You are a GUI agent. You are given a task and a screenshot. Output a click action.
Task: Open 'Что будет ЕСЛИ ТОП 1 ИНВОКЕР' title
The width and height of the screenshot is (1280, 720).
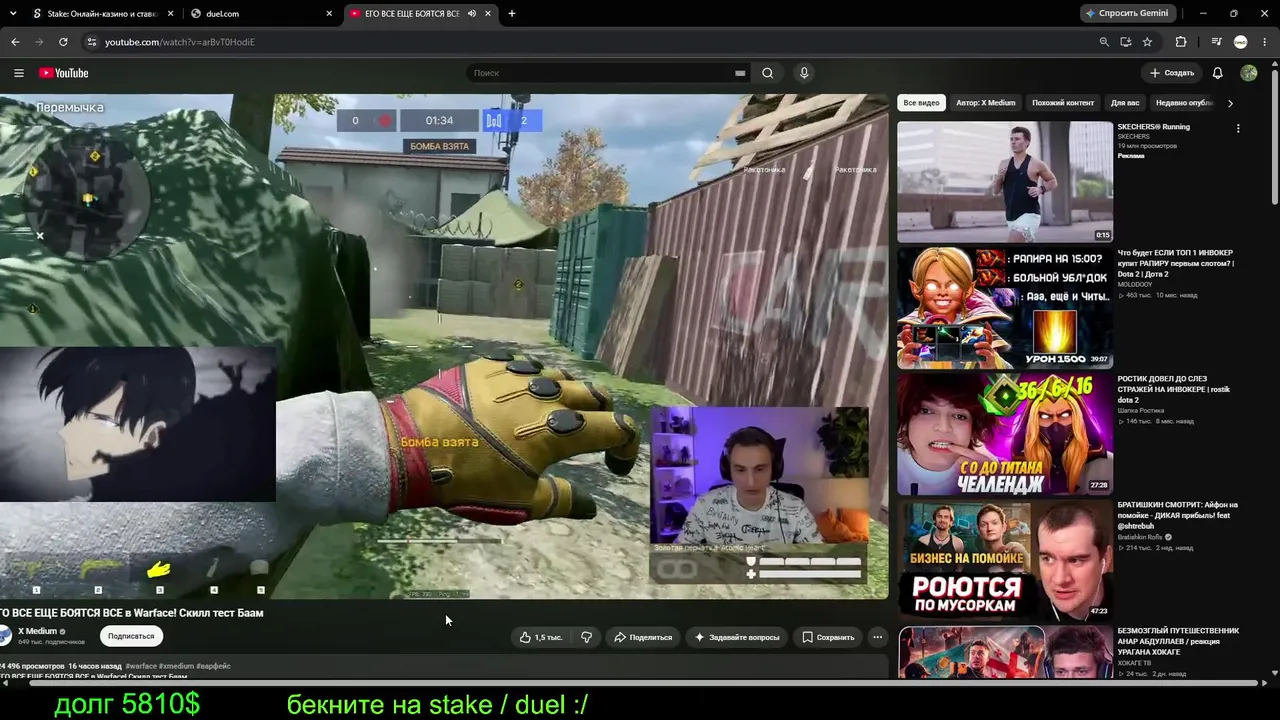[1176, 263]
